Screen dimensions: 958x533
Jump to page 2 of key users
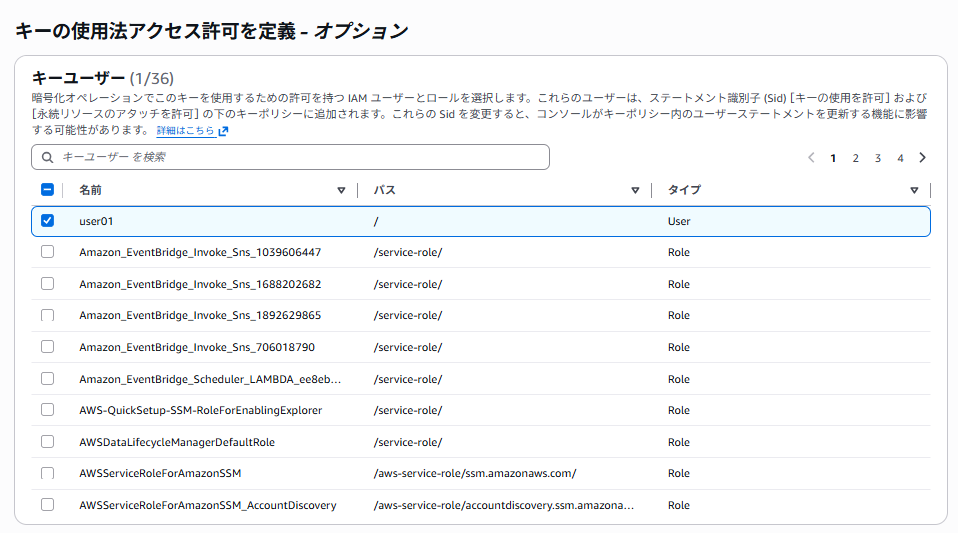tap(855, 158)
